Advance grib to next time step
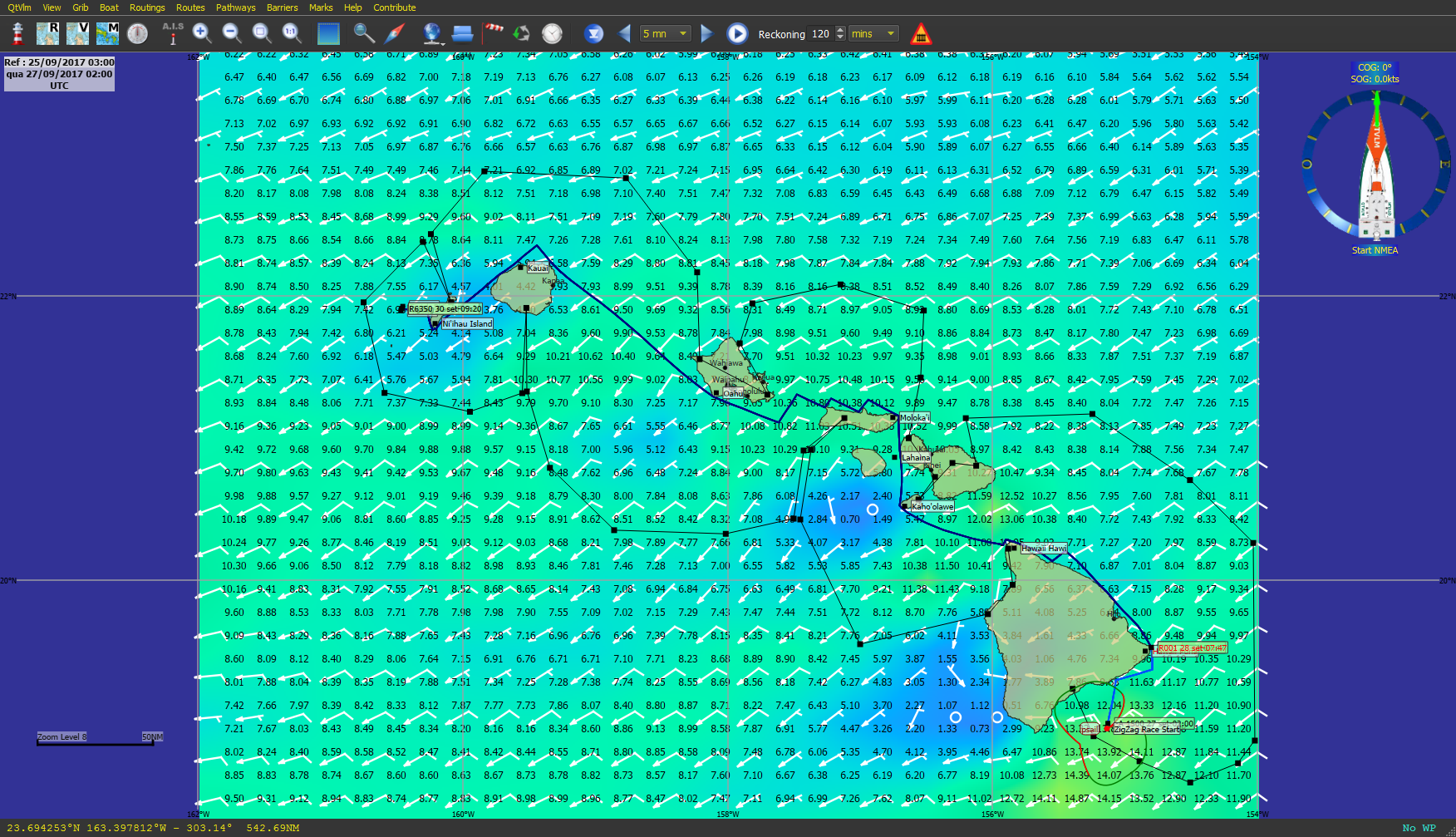Screen dimensions: 1456x837 coord(707,33)
